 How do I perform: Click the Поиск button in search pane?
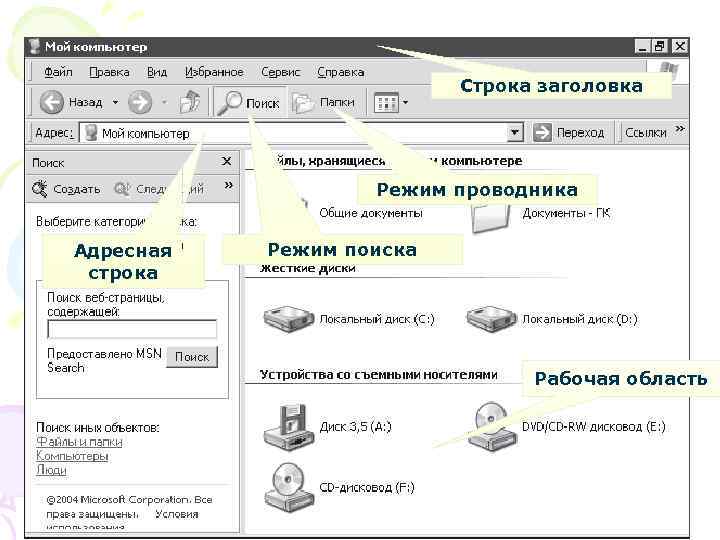[x=191, y=357]
